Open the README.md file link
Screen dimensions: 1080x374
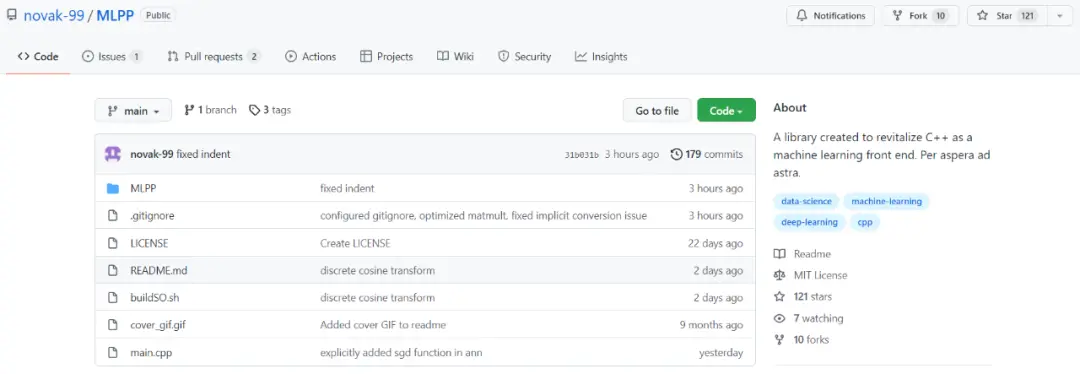pos(158,271)
